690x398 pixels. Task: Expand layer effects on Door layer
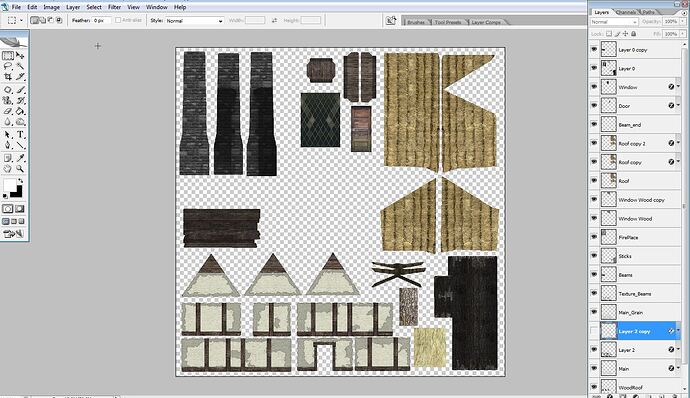click(678, 105)
